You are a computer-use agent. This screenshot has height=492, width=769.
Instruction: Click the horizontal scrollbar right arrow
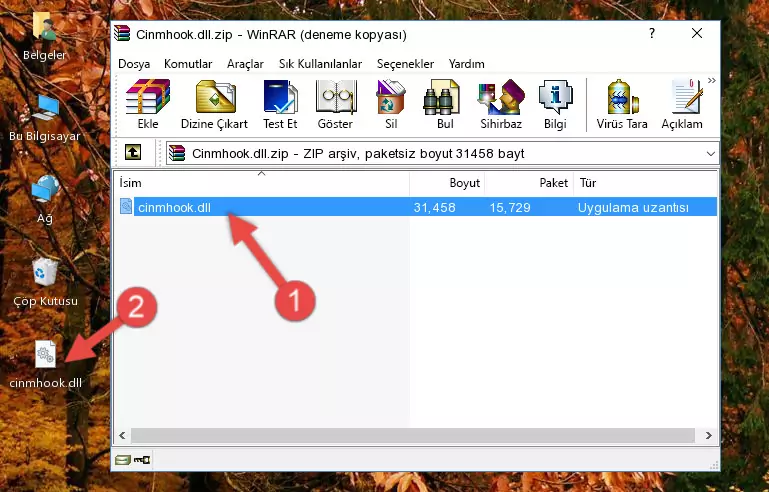tap(709, 435)
